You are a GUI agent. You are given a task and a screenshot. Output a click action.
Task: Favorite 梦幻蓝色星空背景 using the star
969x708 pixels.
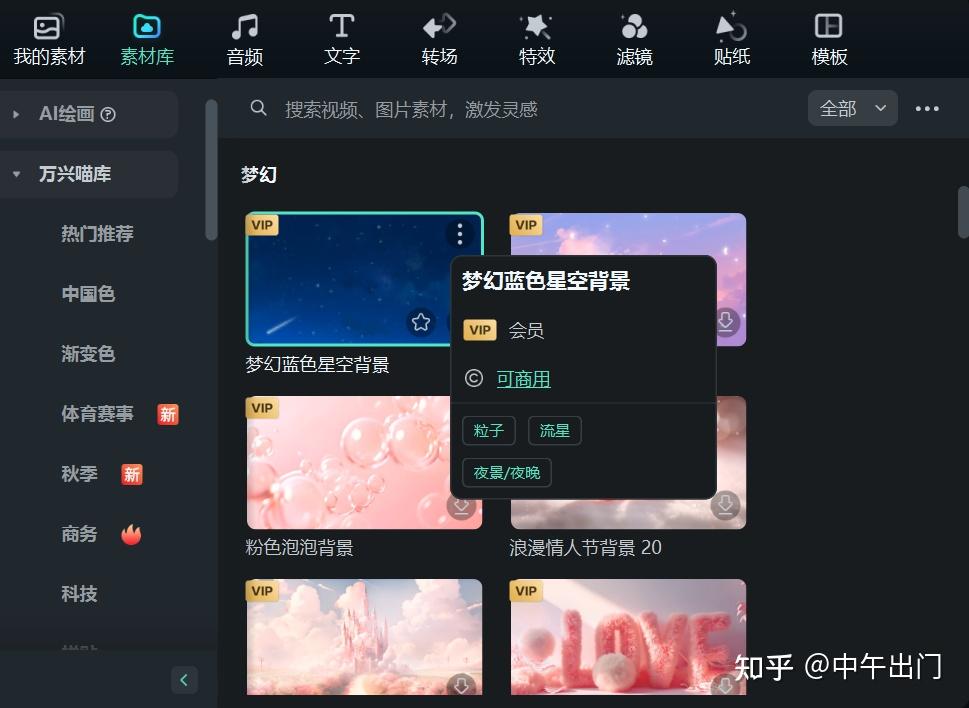tap(421, 322)
